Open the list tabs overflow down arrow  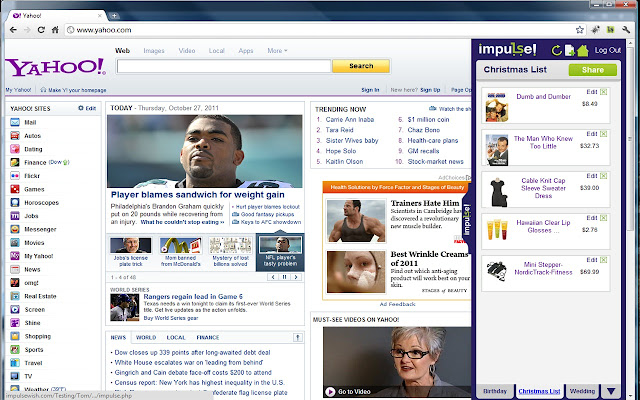[x=611, y=391]
